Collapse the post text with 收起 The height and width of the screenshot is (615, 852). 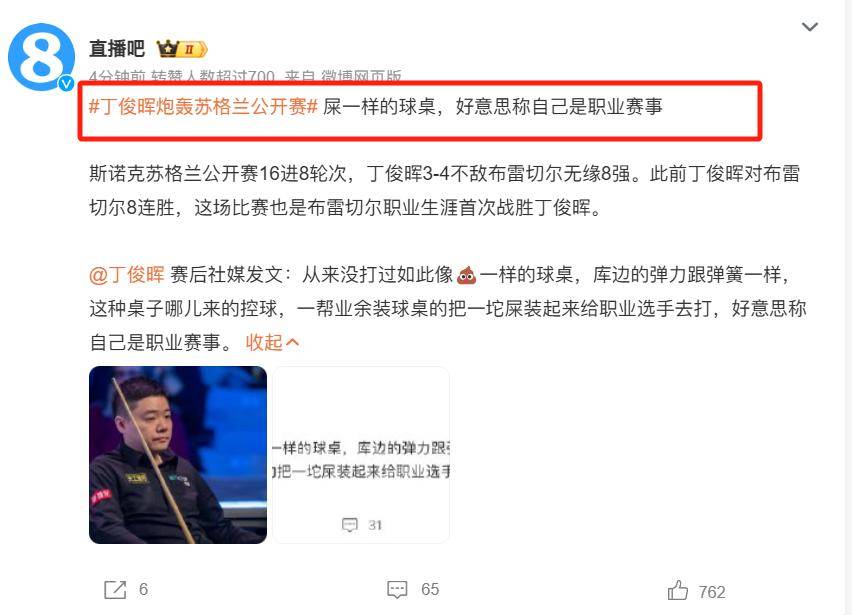[x=272, y=342]
